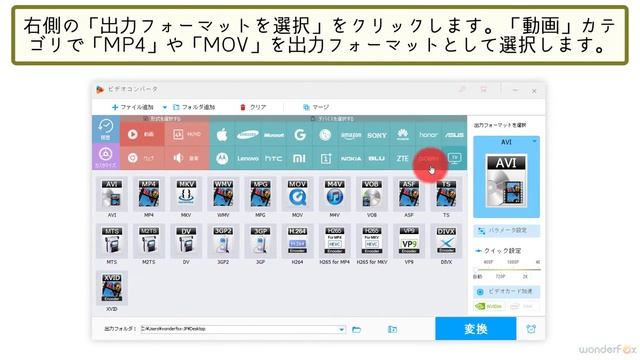The width and height of the screenshot is (640, 360).
Task: Select the MTS format icon
Action: tap(112, 241)
